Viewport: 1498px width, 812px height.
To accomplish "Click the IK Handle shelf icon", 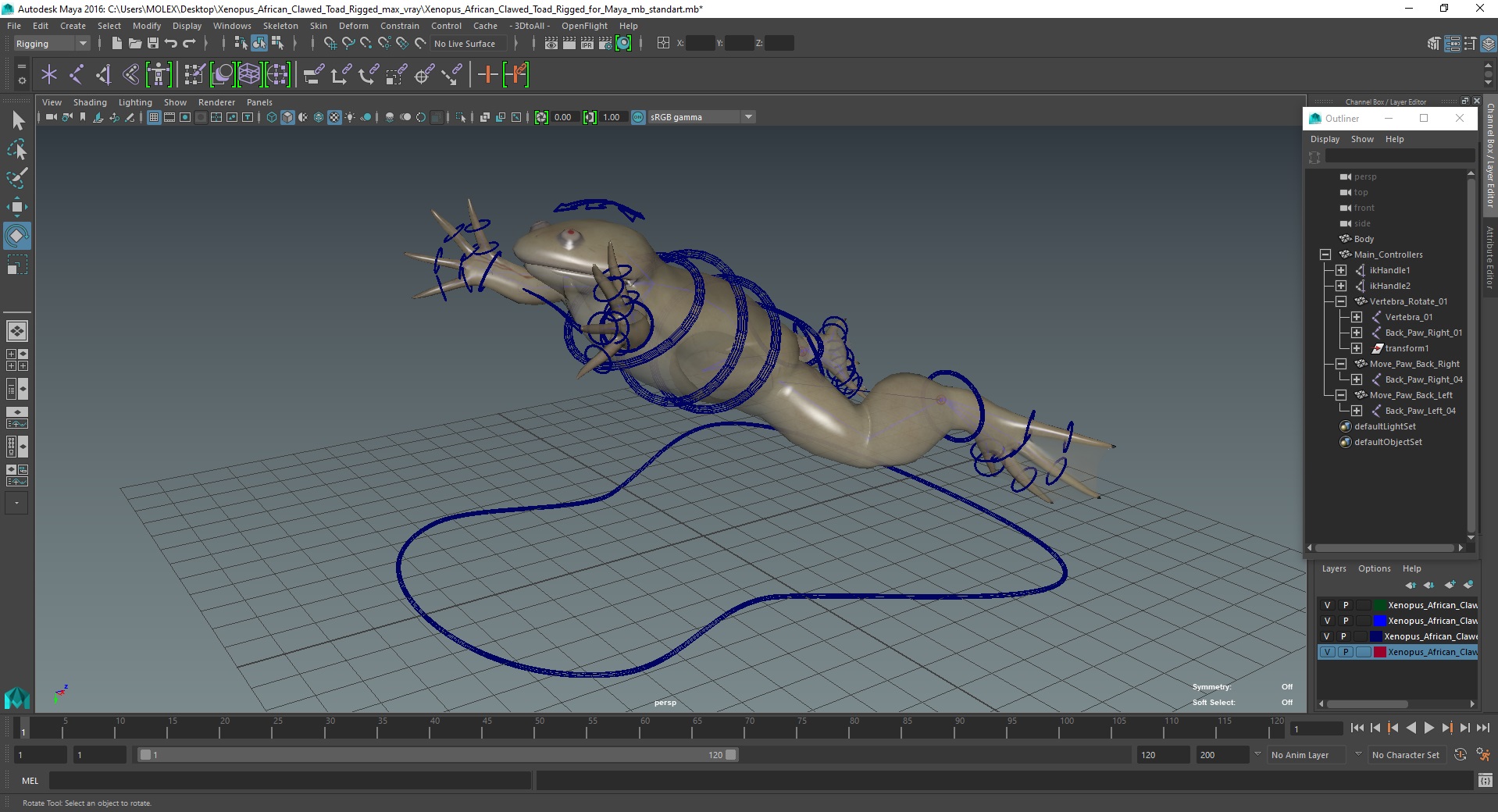I will (x=103, y=75).
